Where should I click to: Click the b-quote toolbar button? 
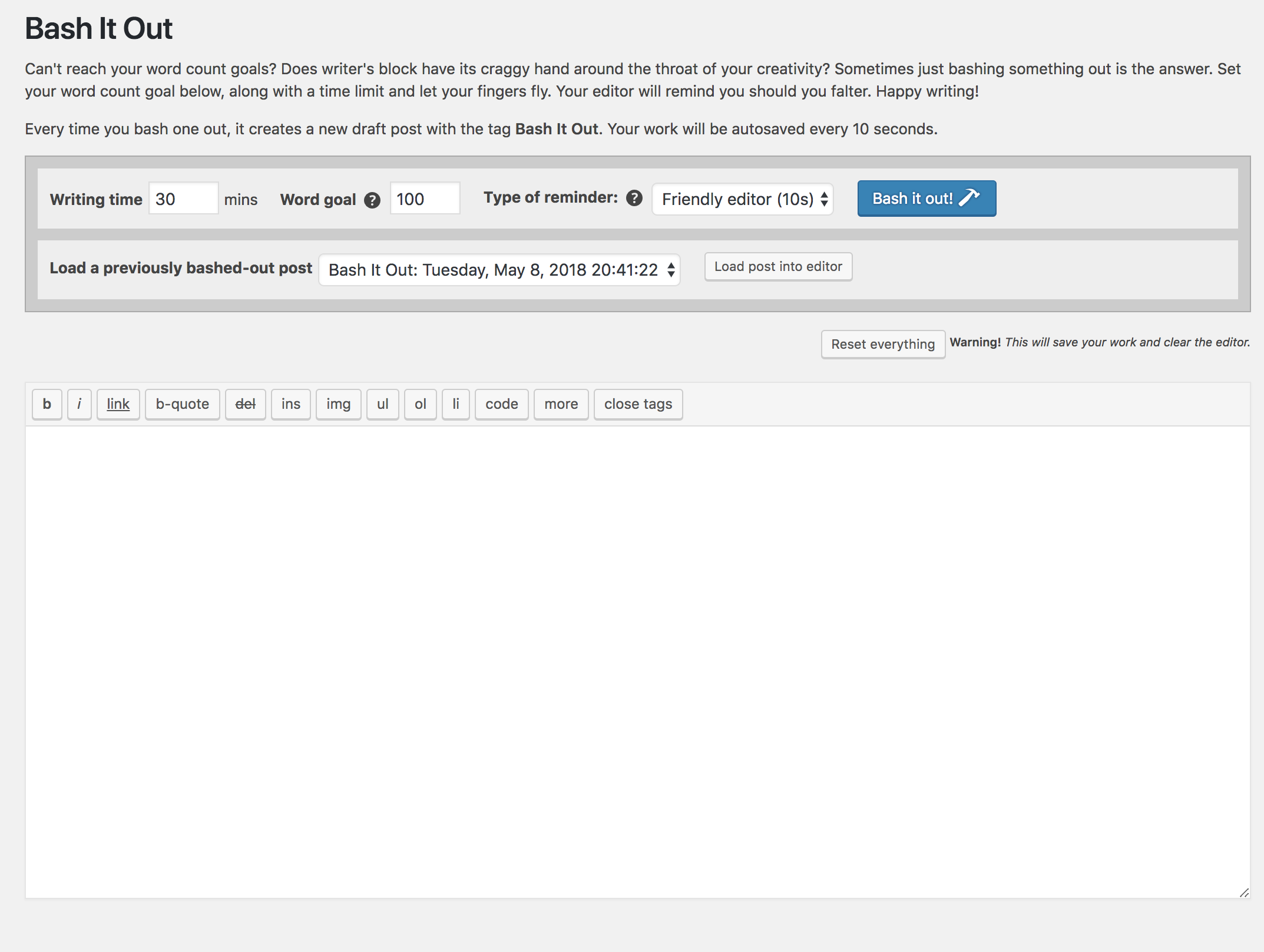click(x=182, y=404)
